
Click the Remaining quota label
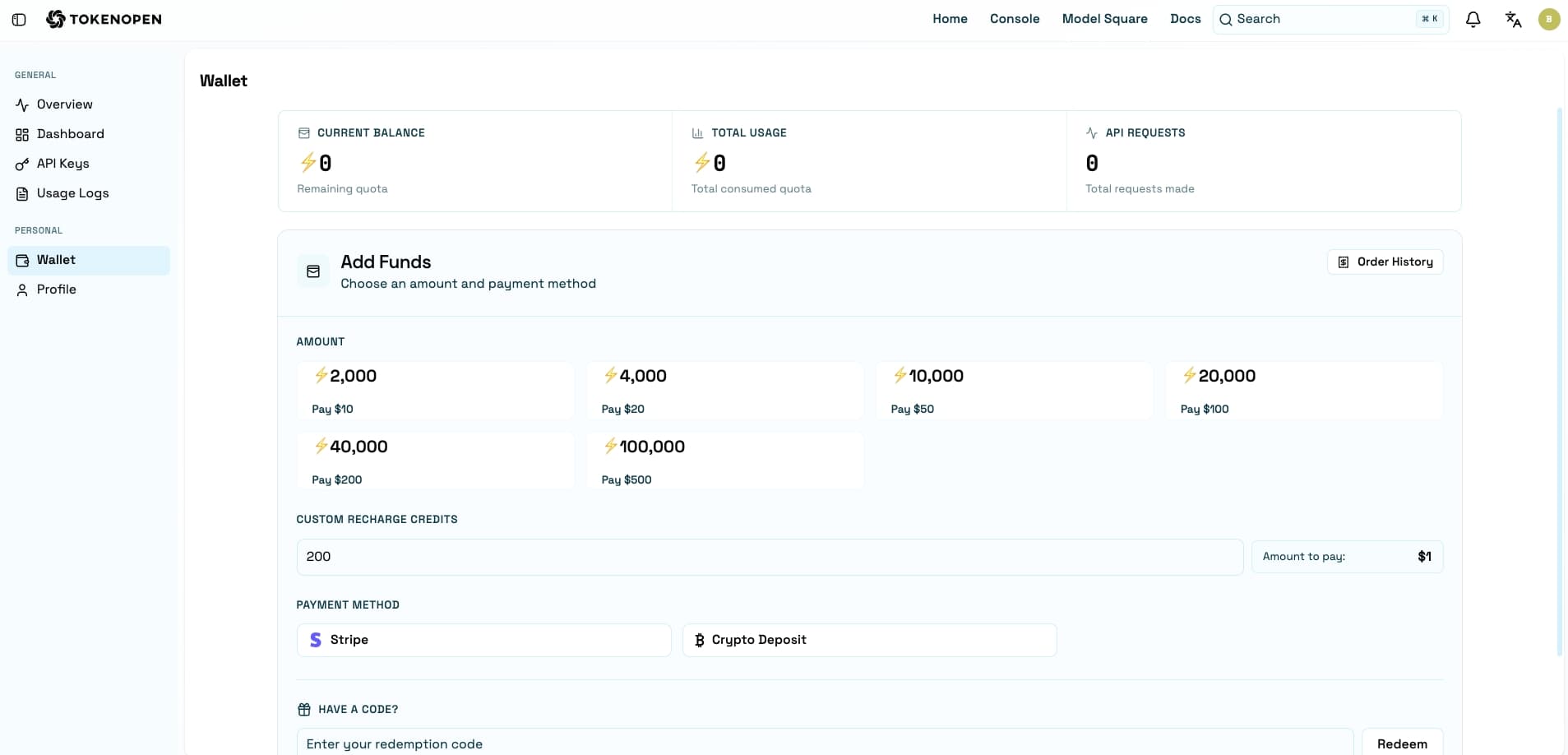342,189
